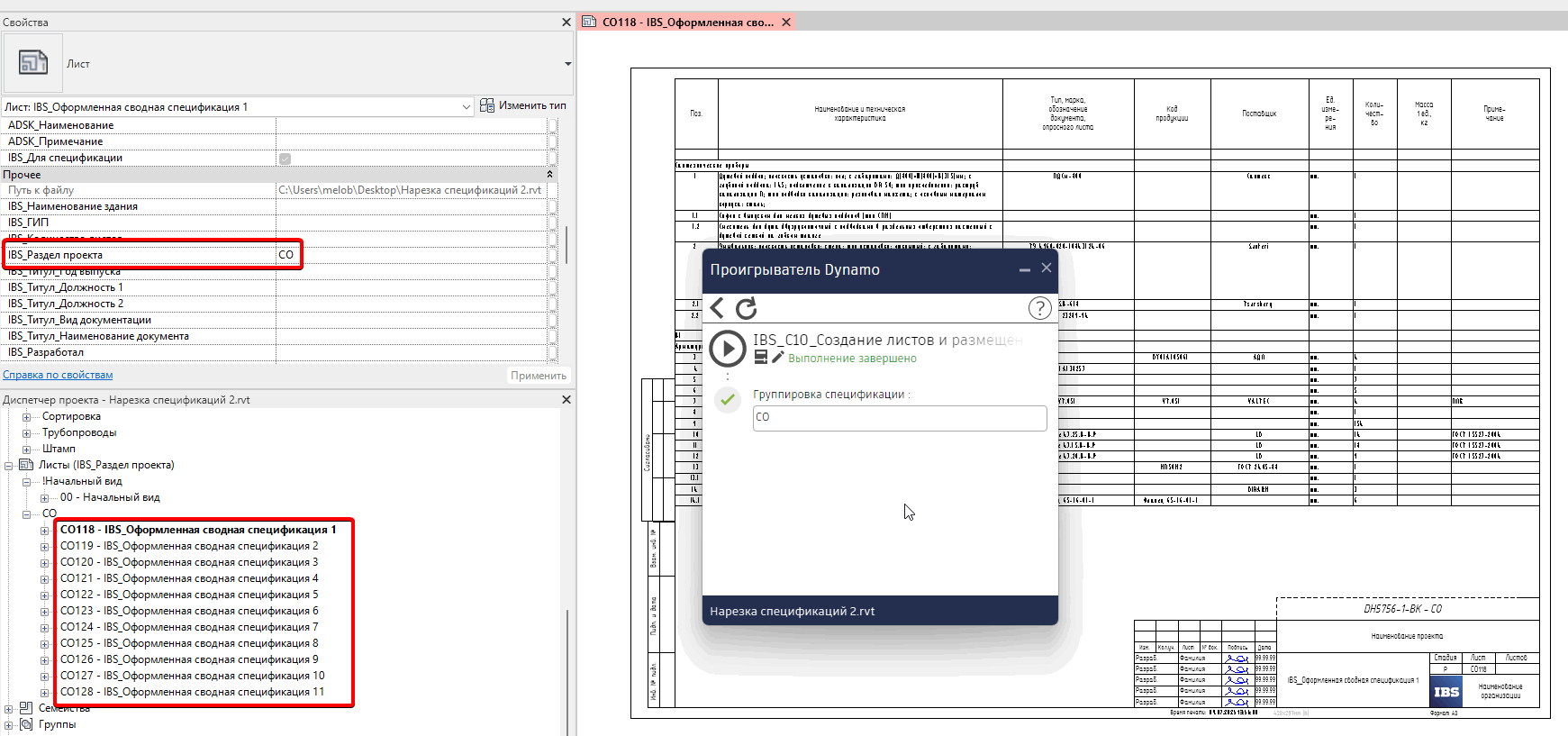The height and width of the screenshot is (736, 1568).
Task: Close the Properties panel
Action: (566, 22)
